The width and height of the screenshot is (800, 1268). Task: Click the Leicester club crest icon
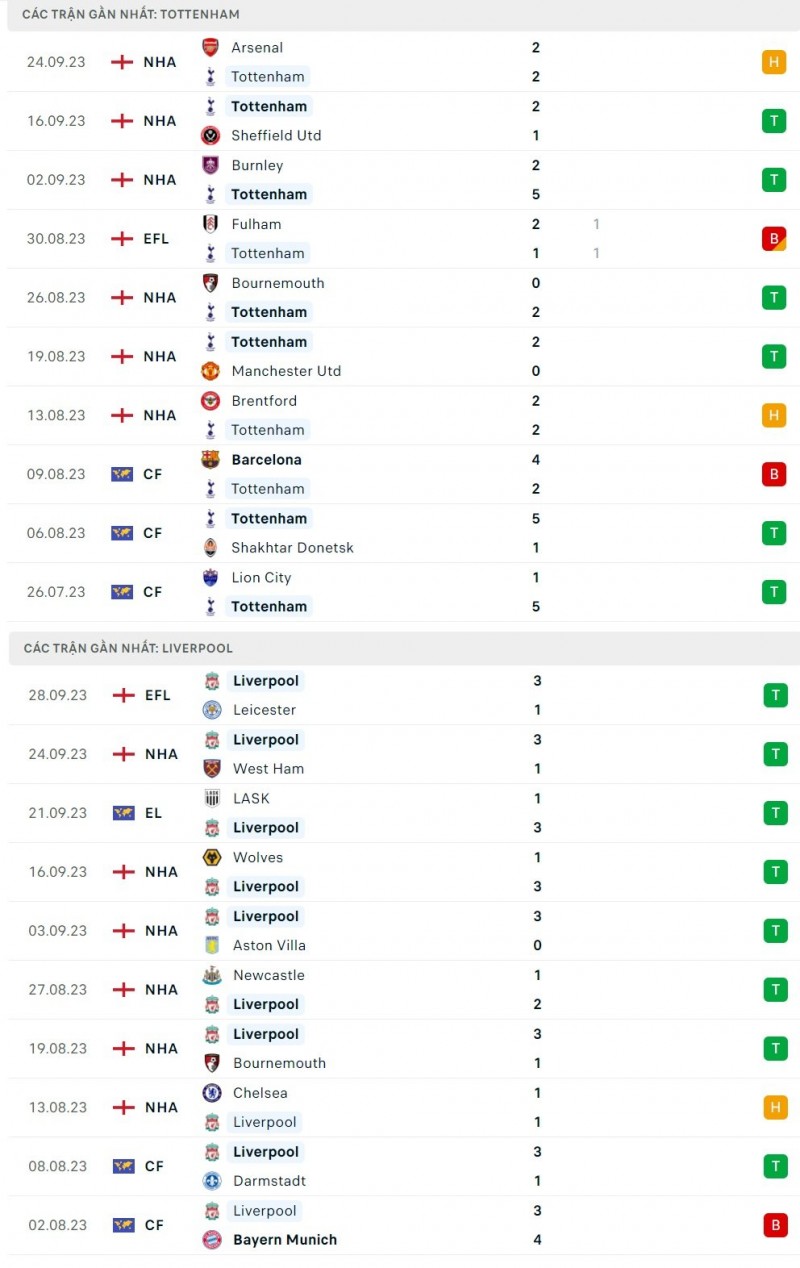[x=212, y=710]
